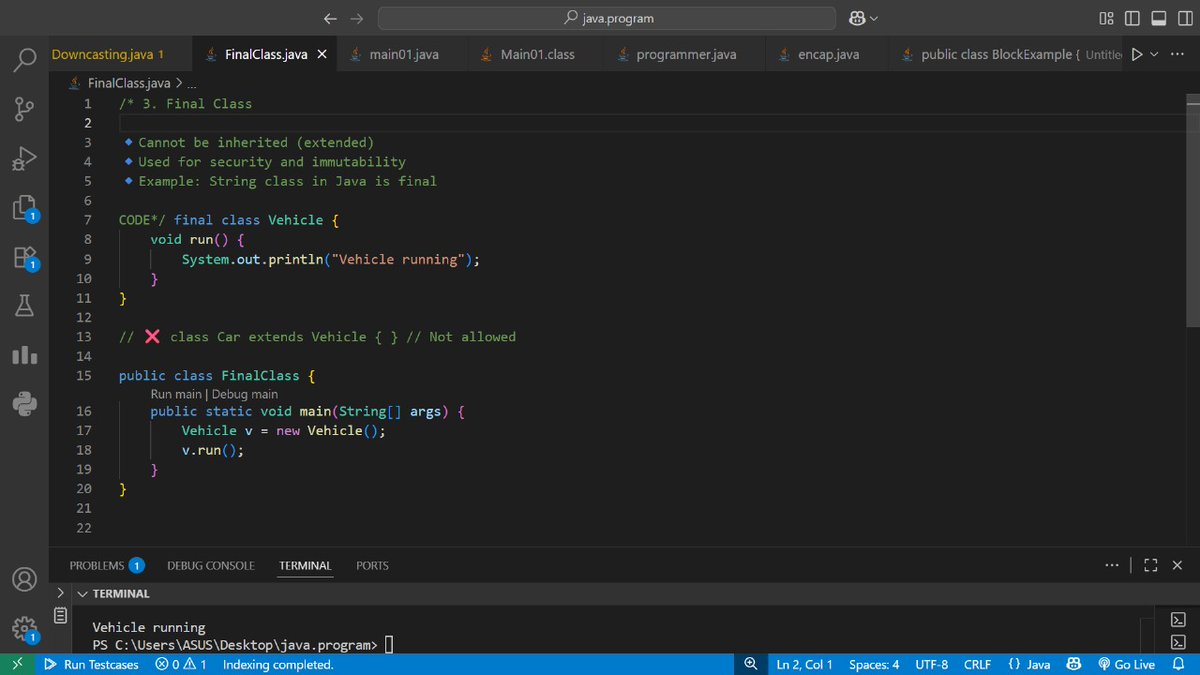
Task: Run Java file with play button
Action: [1136, 54]
